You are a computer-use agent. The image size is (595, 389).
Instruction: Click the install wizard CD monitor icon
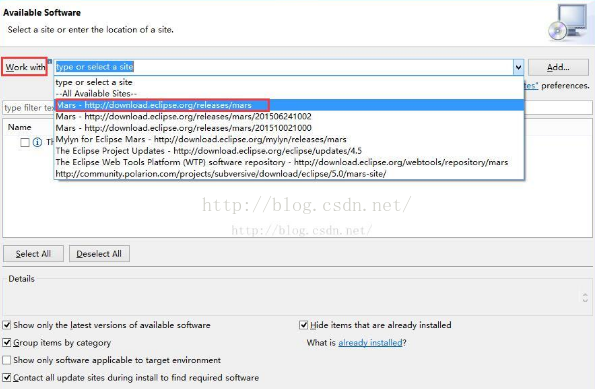(x=568, y=23)
